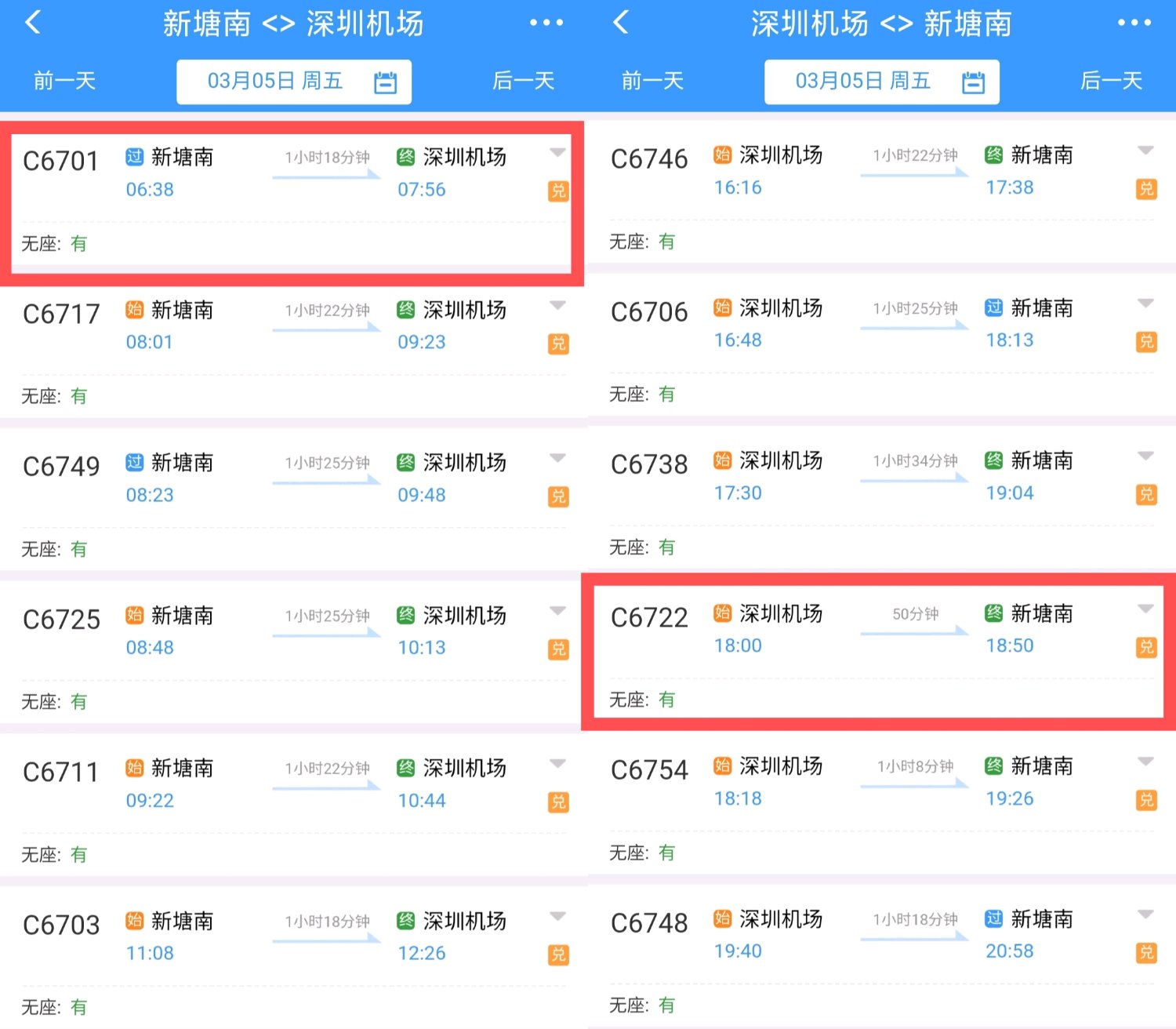Tap the back arrow on right screen
The image size is (1176, 1029).
pyautogui.click(x=621, y=22)
